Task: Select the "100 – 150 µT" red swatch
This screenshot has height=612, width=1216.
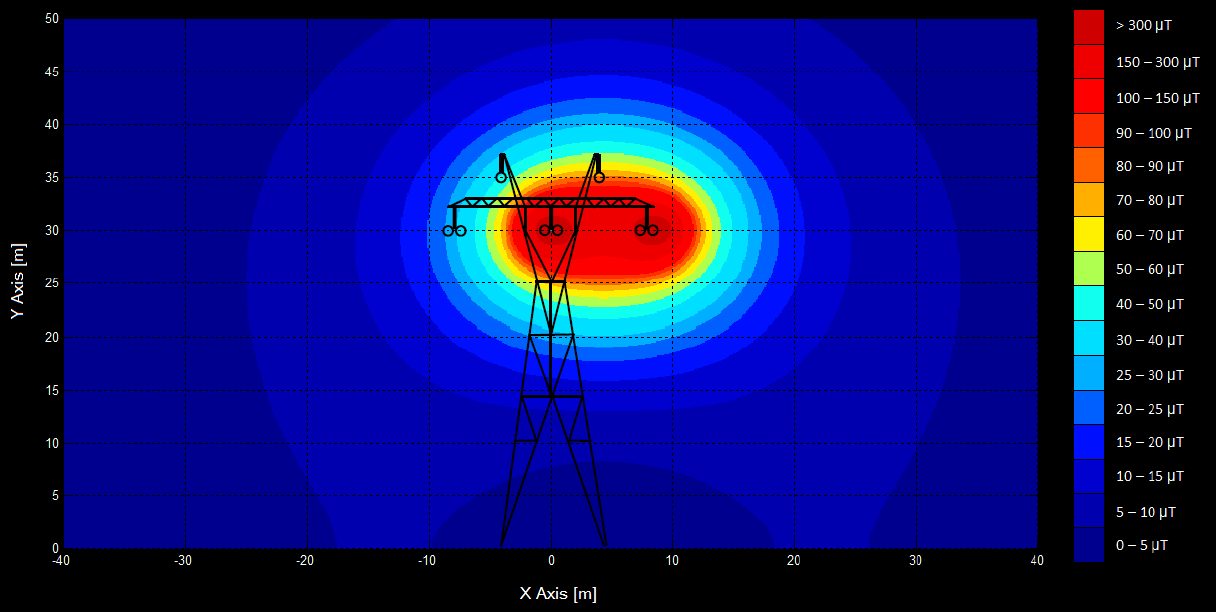Action: coord(1089,97)
